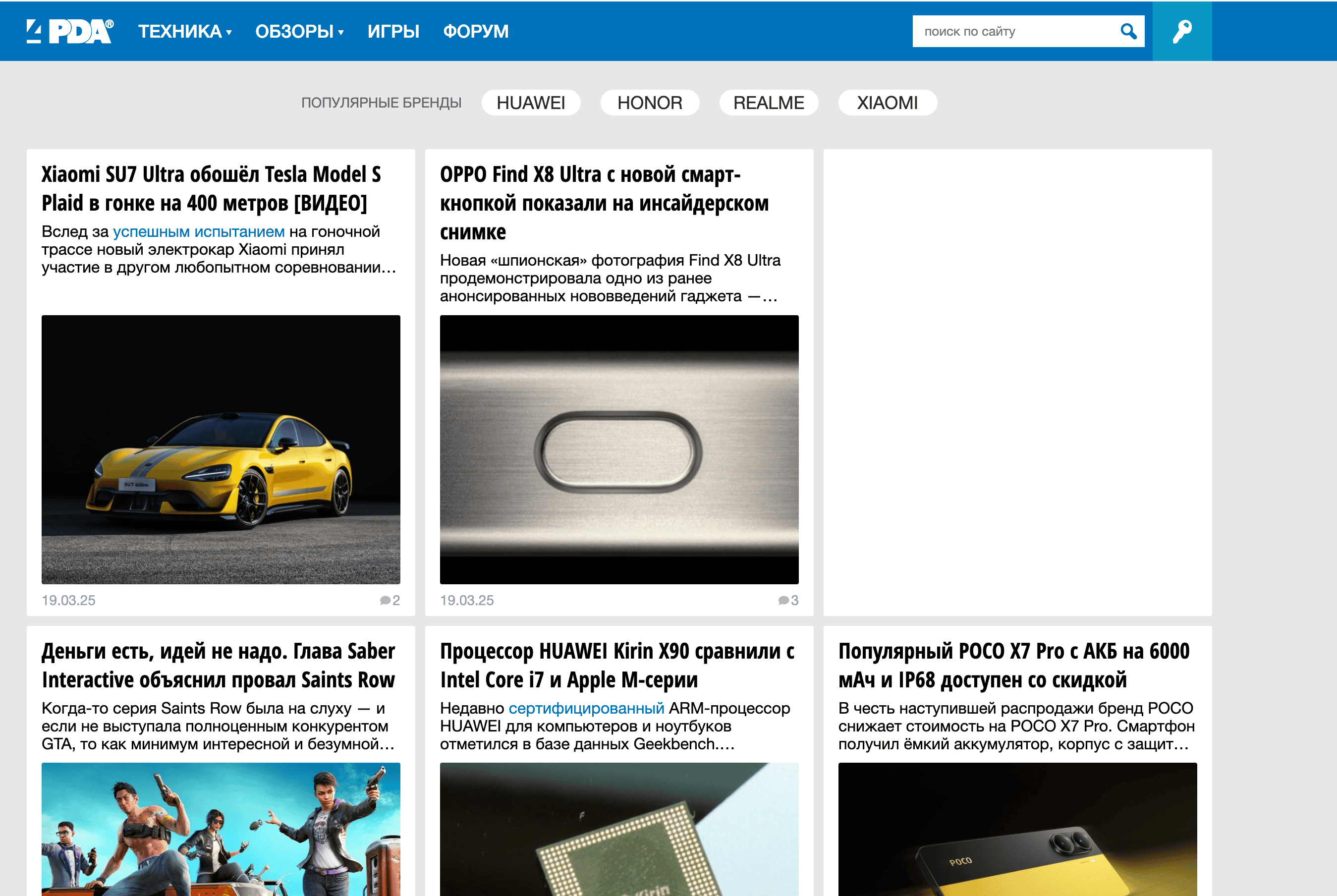Image resolution: width=1337 pixels, height=896 pixels.
Task: Open the ИГРЫ menu item
Action: click(393, 31)
